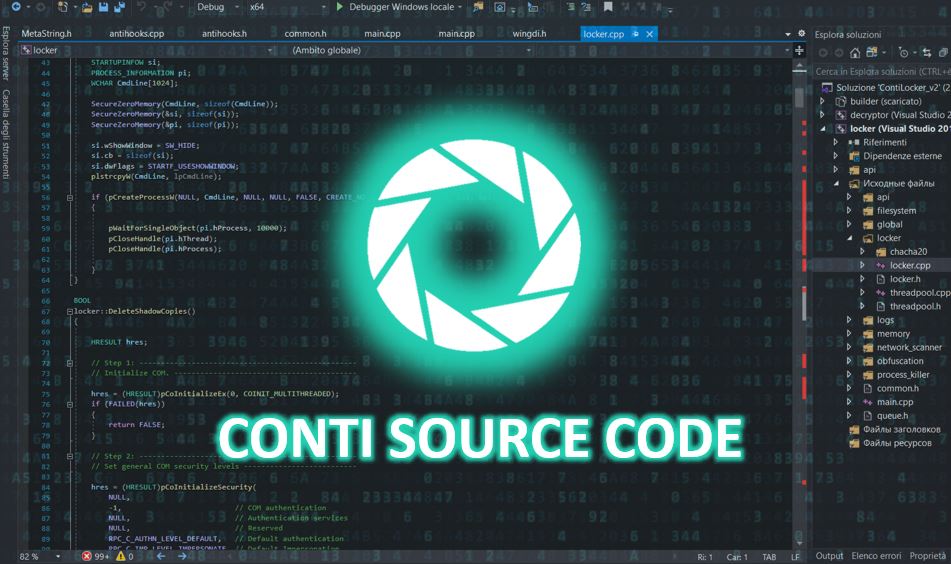Screen dimensions: 951x564
Task: Collapse the code block at CreateProcessW line
Action: [x=68, y=197]
